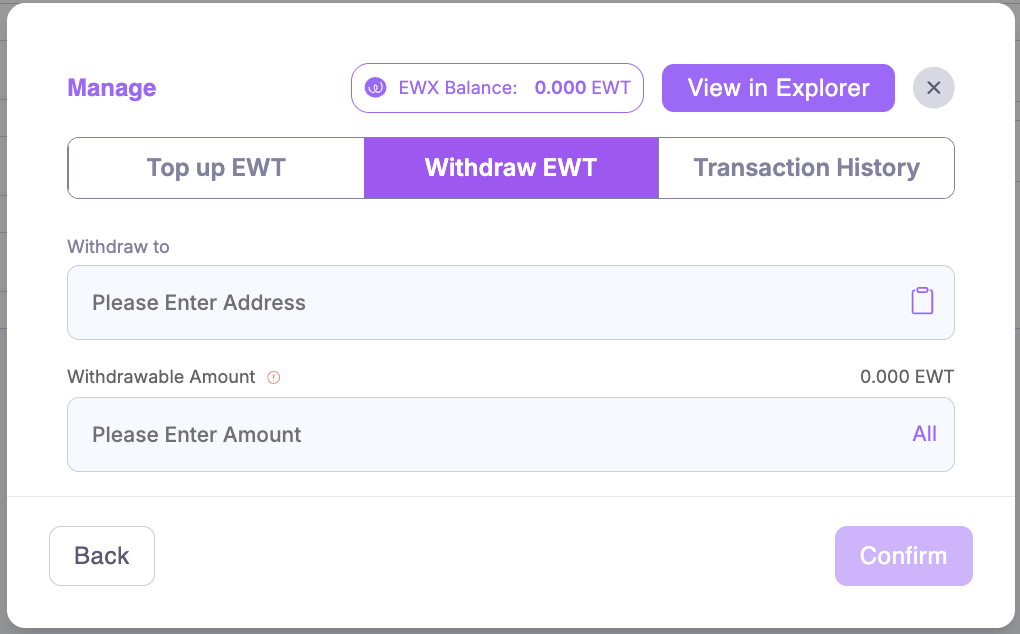Click the Manage heading
1020x634 pixels.
tap(112, 88)
